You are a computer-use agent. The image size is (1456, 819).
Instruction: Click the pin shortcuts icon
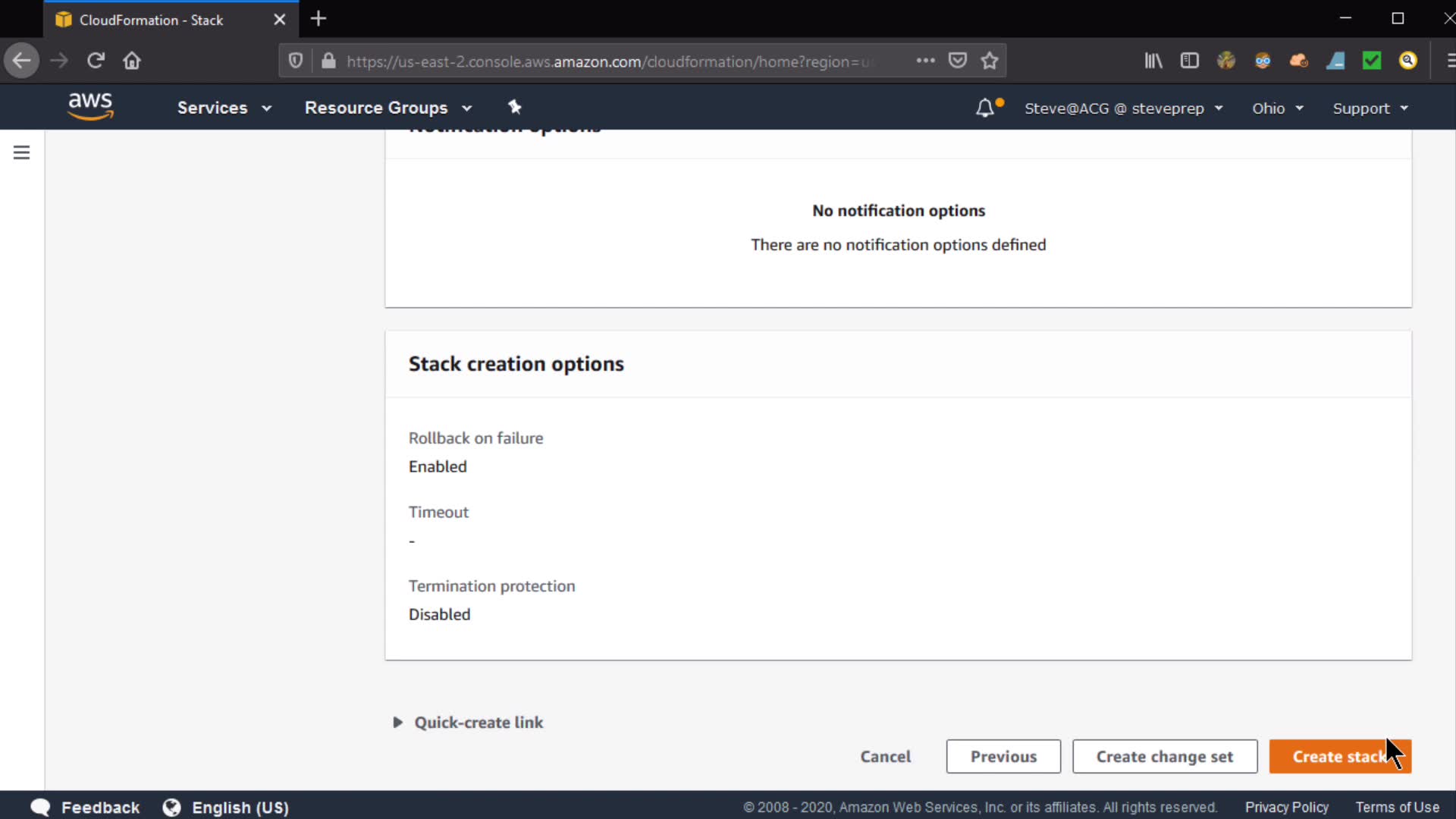(x=515, y=107)
